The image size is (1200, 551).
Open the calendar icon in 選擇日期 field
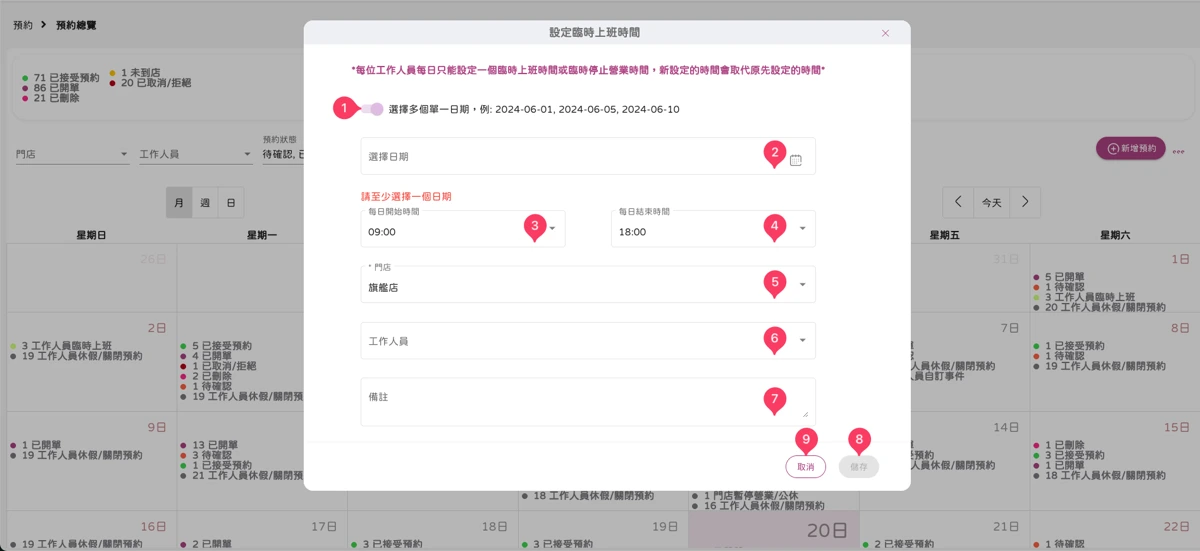pyautogui.click(x=796, y=159)
